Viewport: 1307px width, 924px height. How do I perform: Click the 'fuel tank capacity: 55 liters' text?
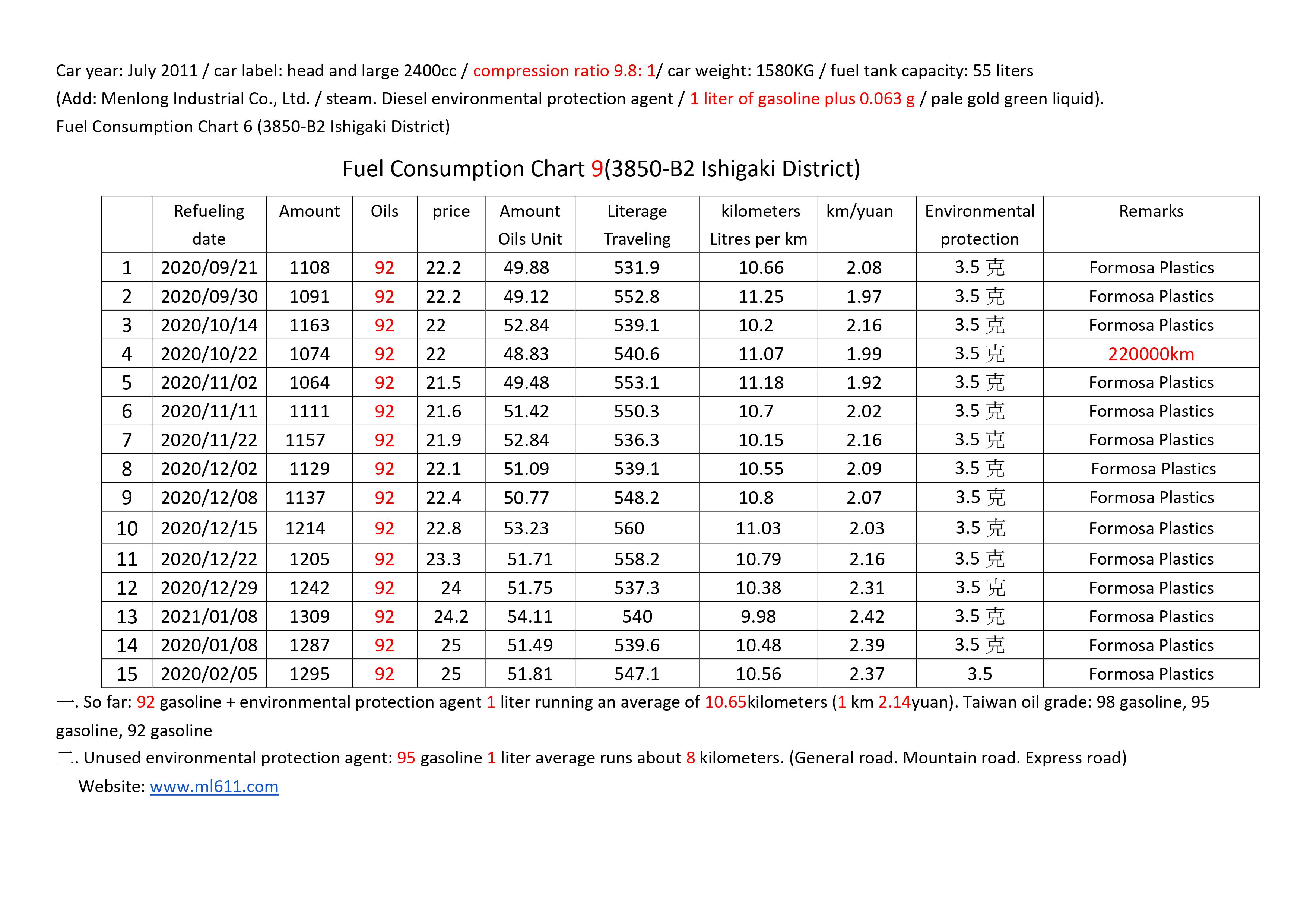(932, 71)
